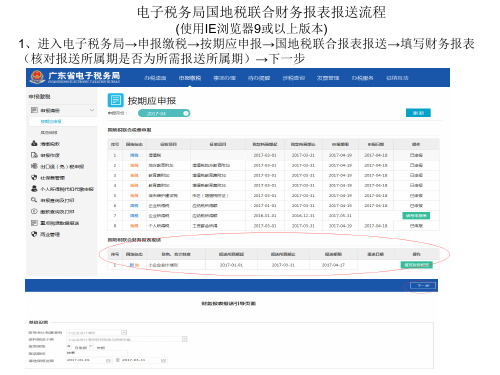Select 按期应申报 in the sidebar submenu
Image resolution: width=500 pixels, height=375 pixels.
point(51,121)
